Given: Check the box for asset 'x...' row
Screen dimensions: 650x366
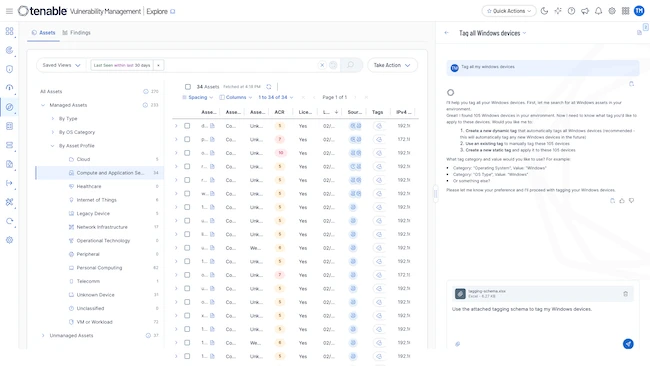Looking at the screenshot, I should click(187, 315).
